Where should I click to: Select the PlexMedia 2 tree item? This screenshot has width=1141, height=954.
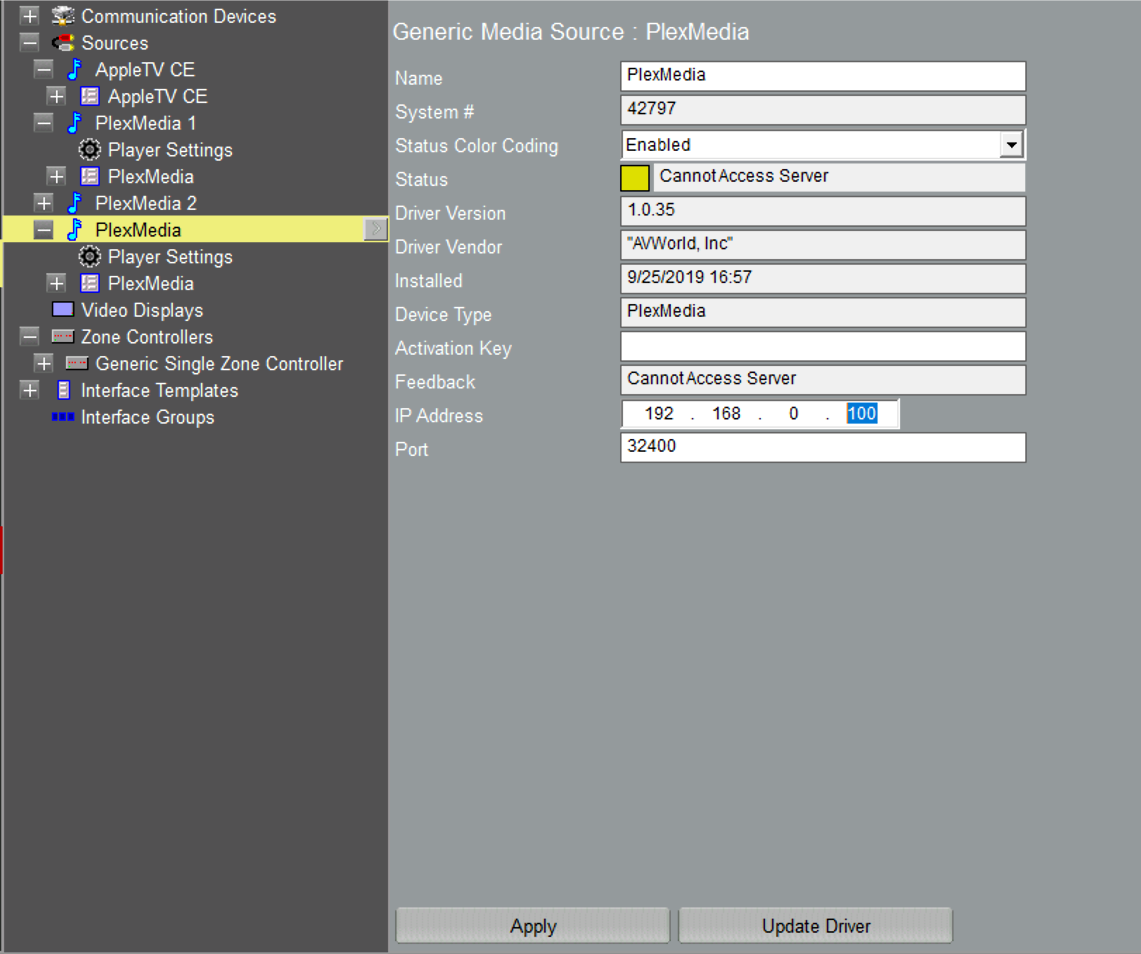click(146, 203)
